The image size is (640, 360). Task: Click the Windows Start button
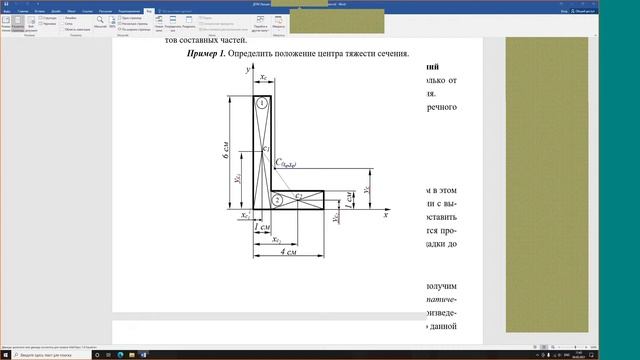point(5,355)
